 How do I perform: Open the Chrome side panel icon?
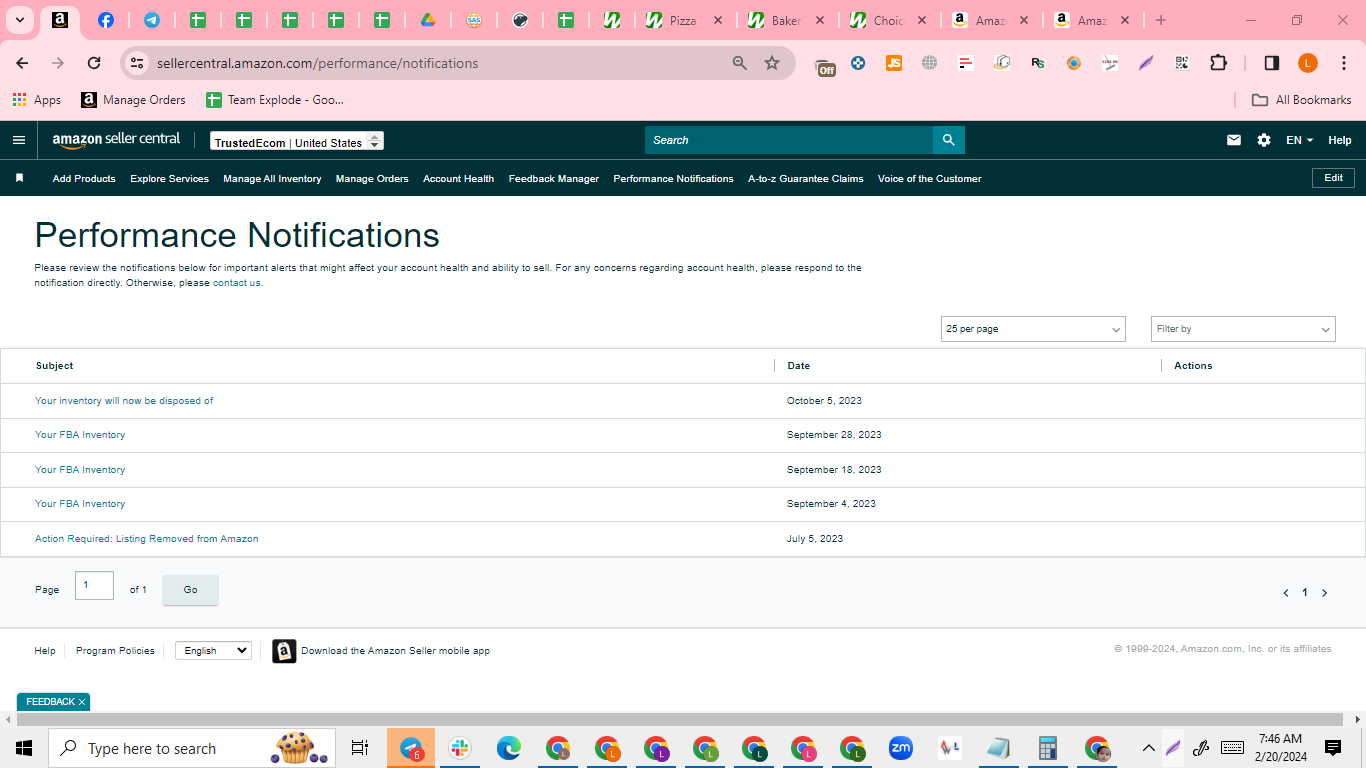coord(1272,63)
